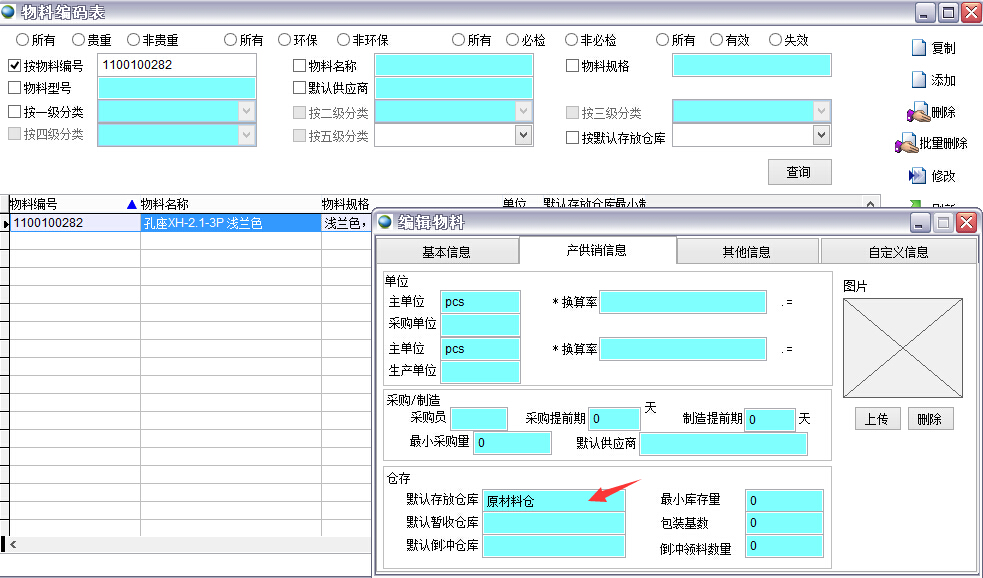The width and height of the screenshot is (983, 578).
Task: Select the 失效 radio button
Action: 775,40
